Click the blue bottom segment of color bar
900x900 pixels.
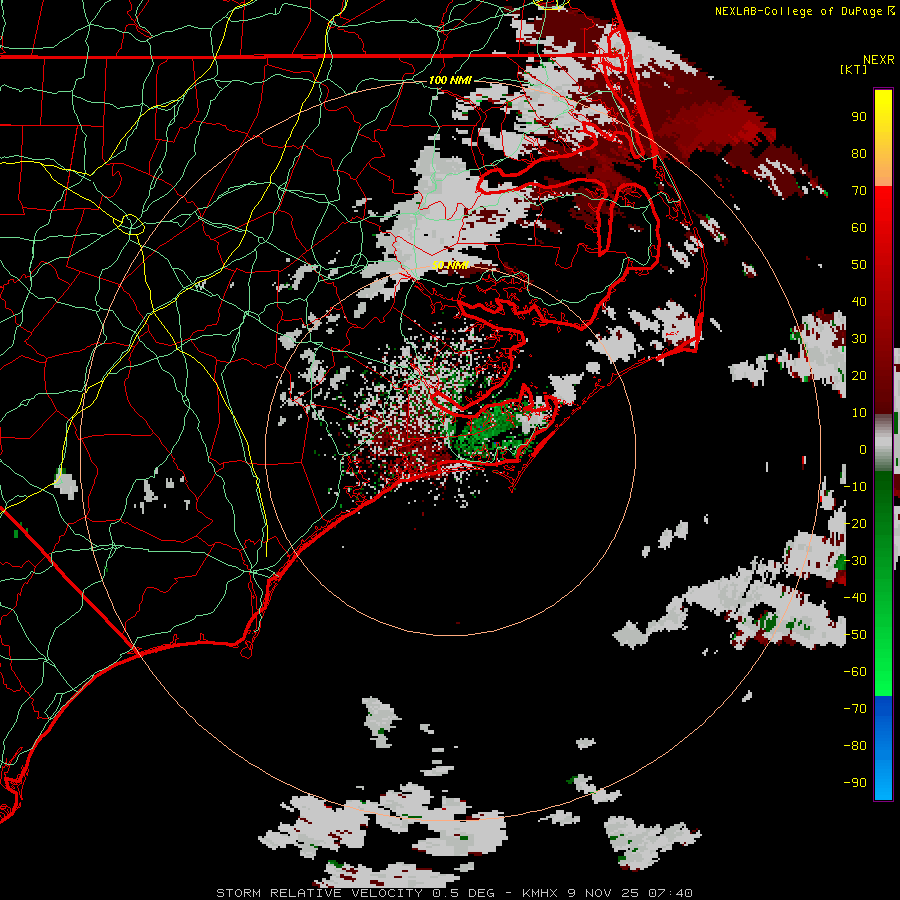click(883, 748)
